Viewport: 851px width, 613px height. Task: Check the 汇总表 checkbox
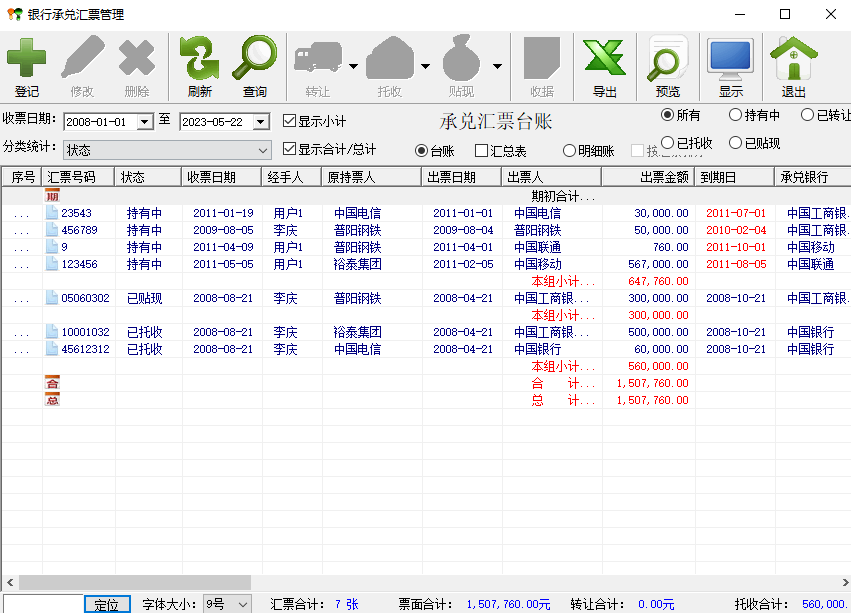[x=481, y=150]
